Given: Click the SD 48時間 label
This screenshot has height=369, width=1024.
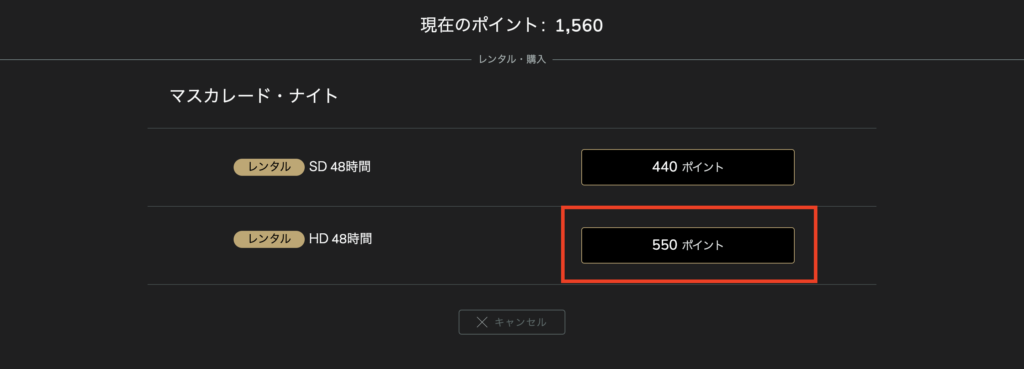Looking at the screenshot, I should pyautogui.click(x=340, y=167).
